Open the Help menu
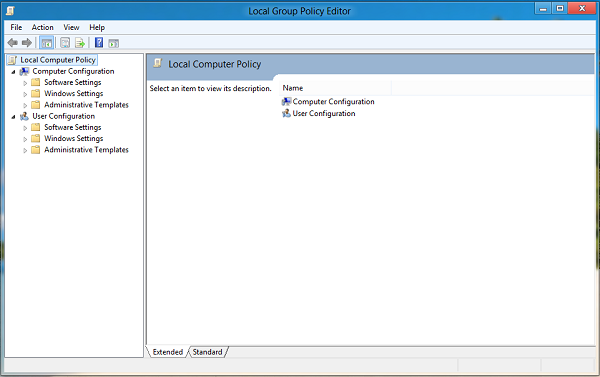Screen dimensions: 600x377 click(97, 27)
